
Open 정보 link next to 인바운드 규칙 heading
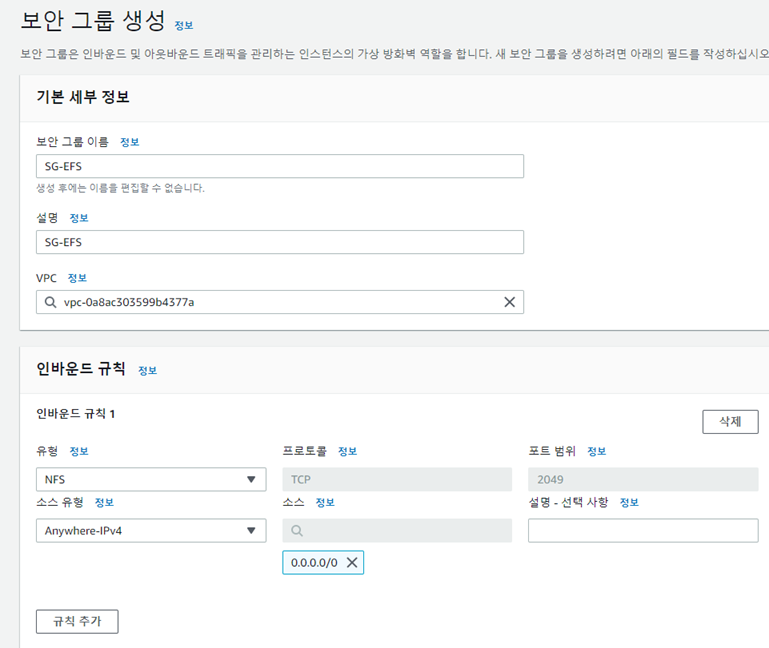click(148, 371)
